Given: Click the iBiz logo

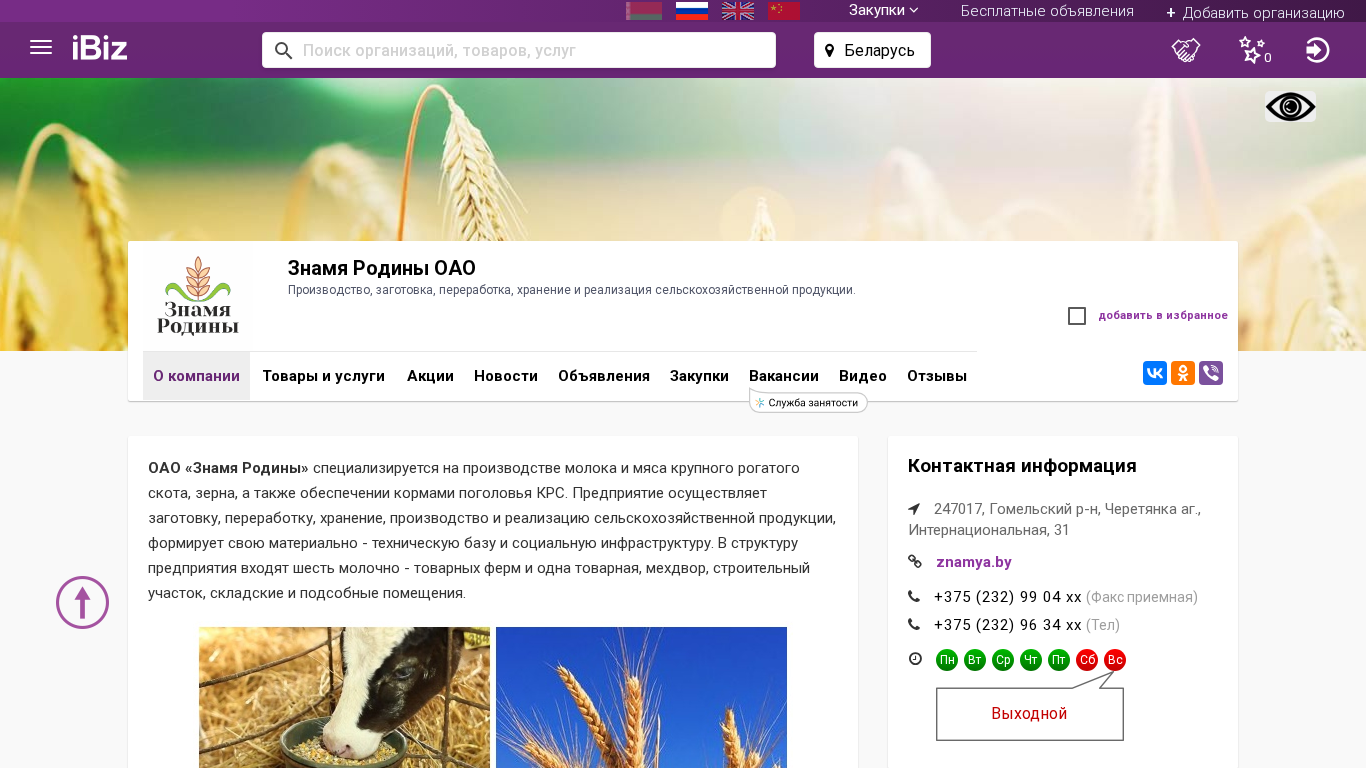Looking at the screenshot, I should click(100, 48).
